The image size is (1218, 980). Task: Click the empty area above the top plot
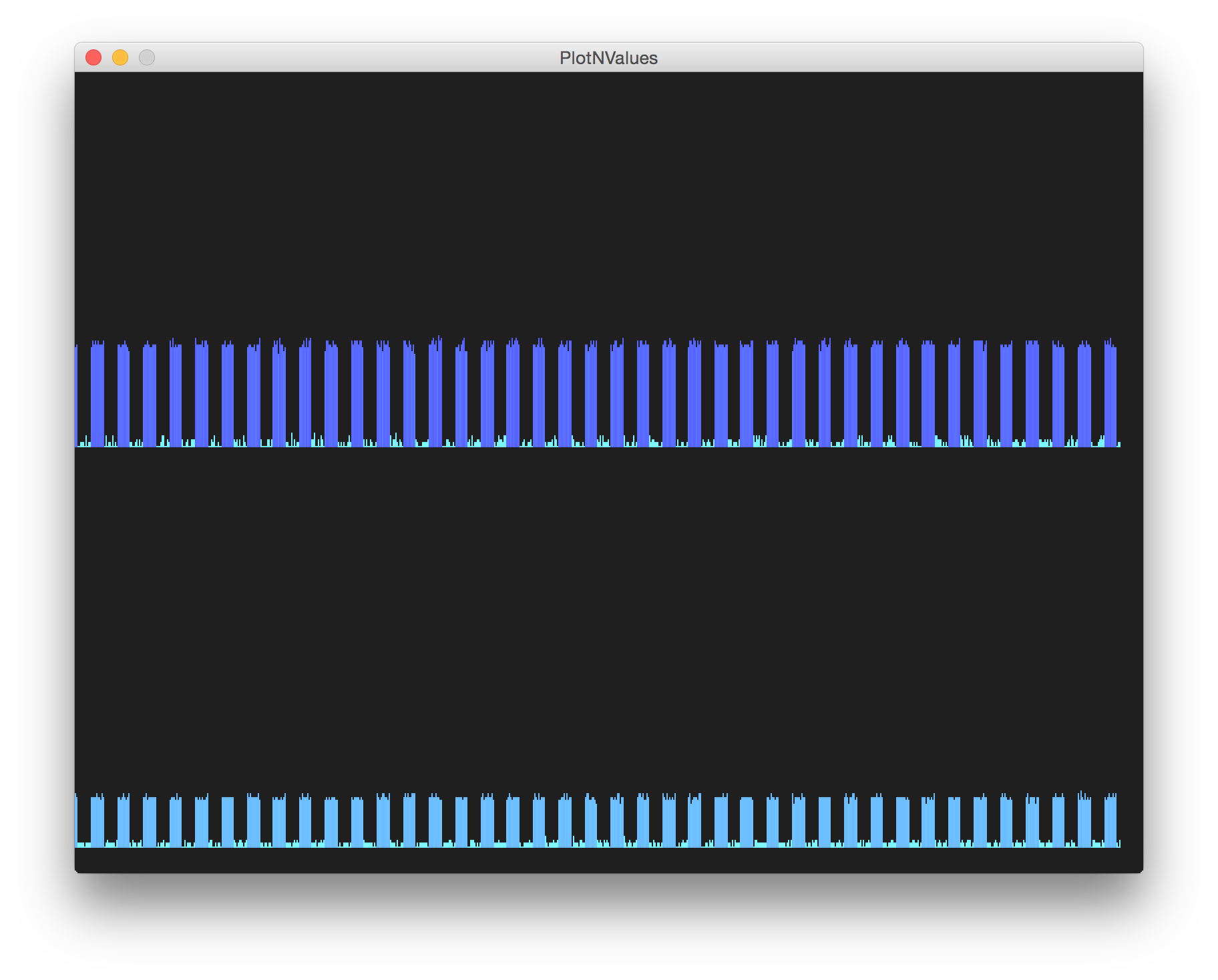(x=601, y=200)
